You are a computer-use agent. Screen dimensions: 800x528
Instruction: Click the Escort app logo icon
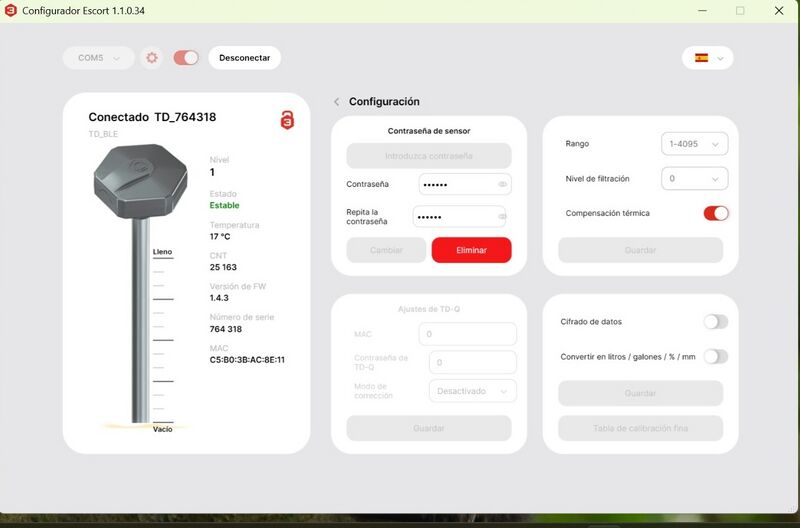coord(10,10)
